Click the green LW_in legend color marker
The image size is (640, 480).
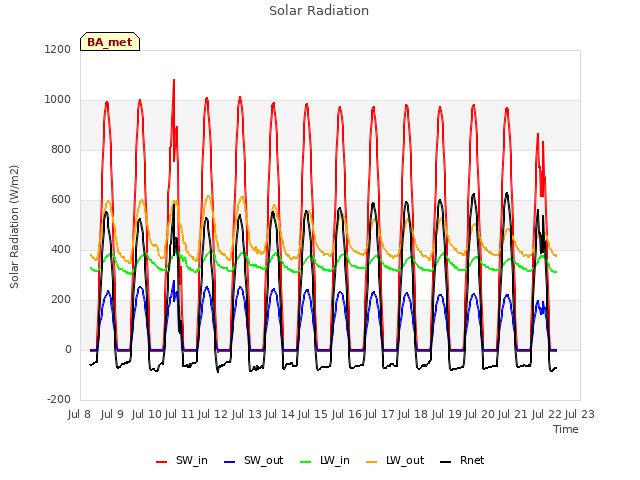click(306, 462)
